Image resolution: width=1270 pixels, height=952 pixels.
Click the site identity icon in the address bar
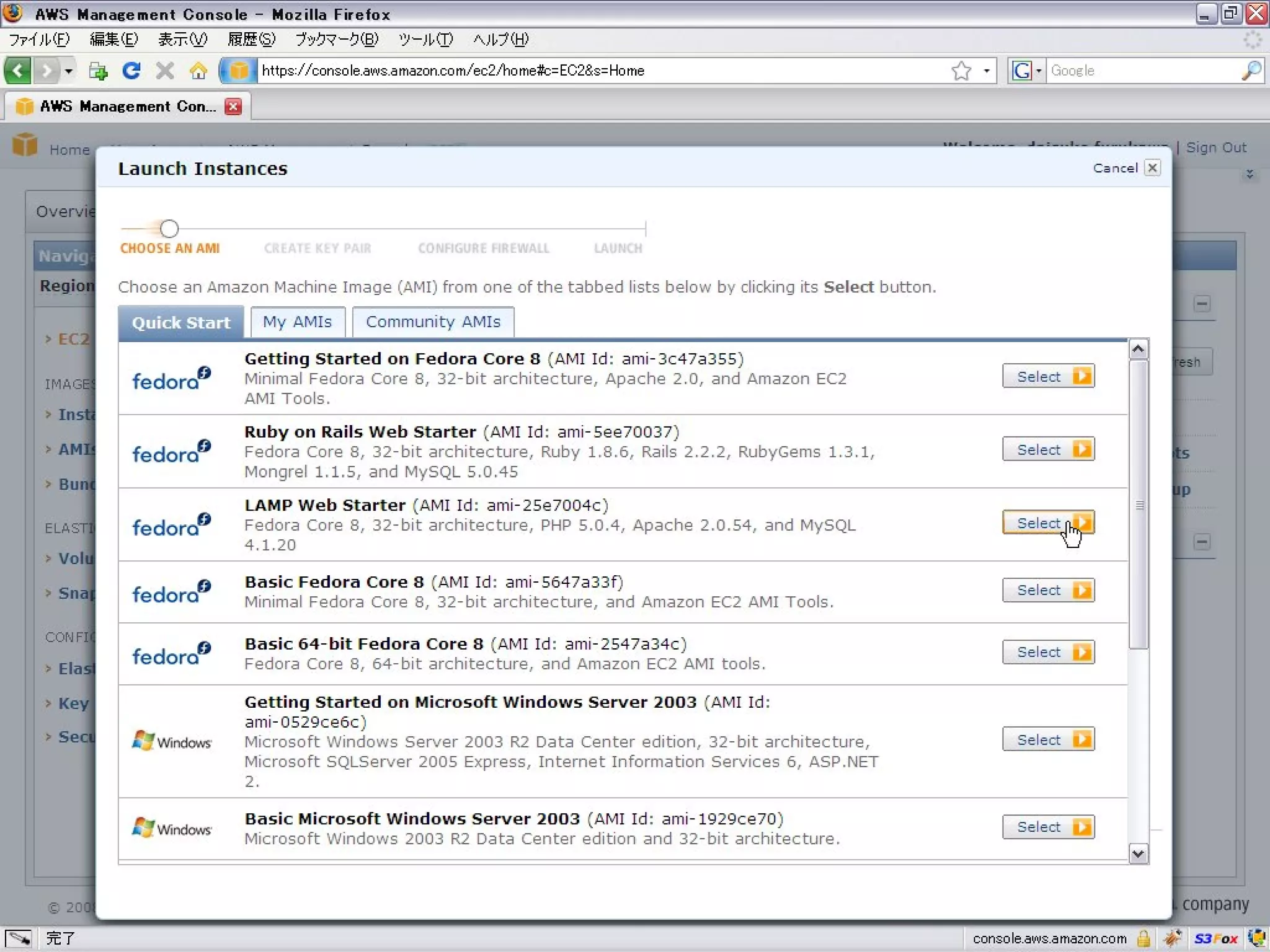[x=238, y=71]
